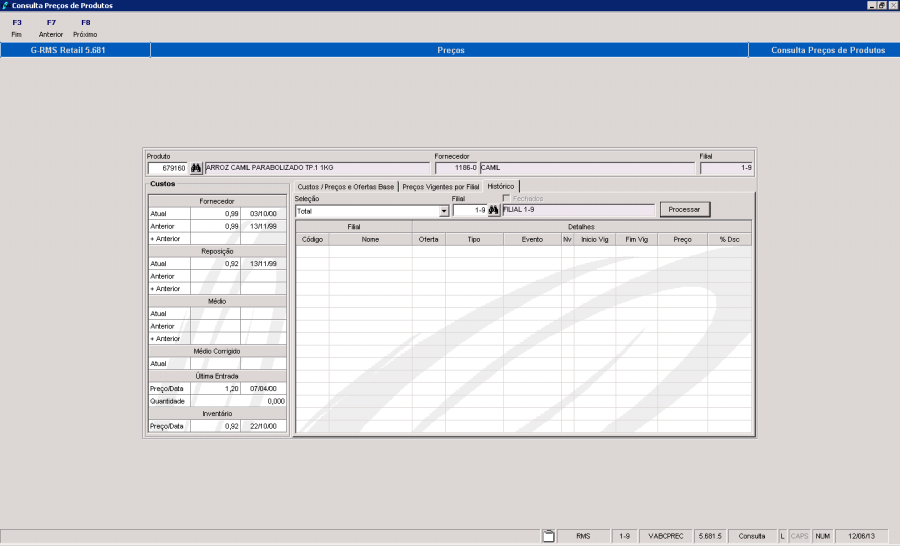Click the supplier name CAMIL field
900x546 pixels.
(587, 168)
